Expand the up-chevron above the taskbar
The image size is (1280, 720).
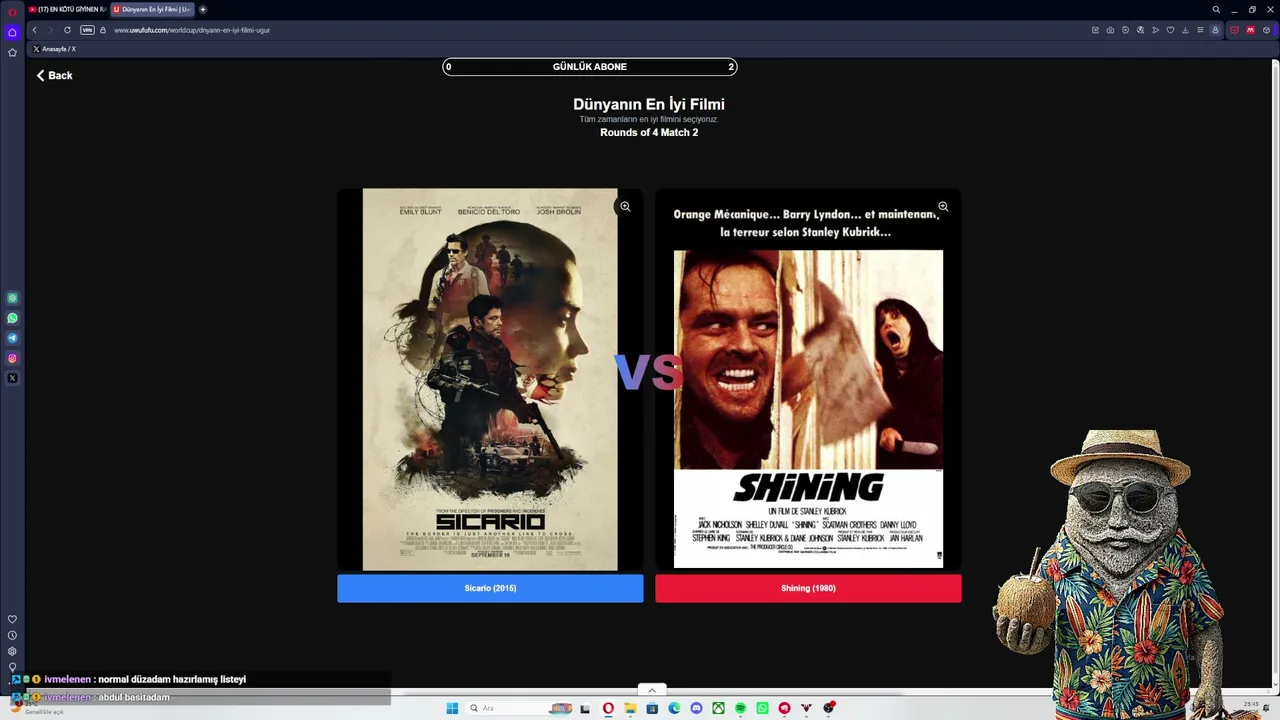652,690
